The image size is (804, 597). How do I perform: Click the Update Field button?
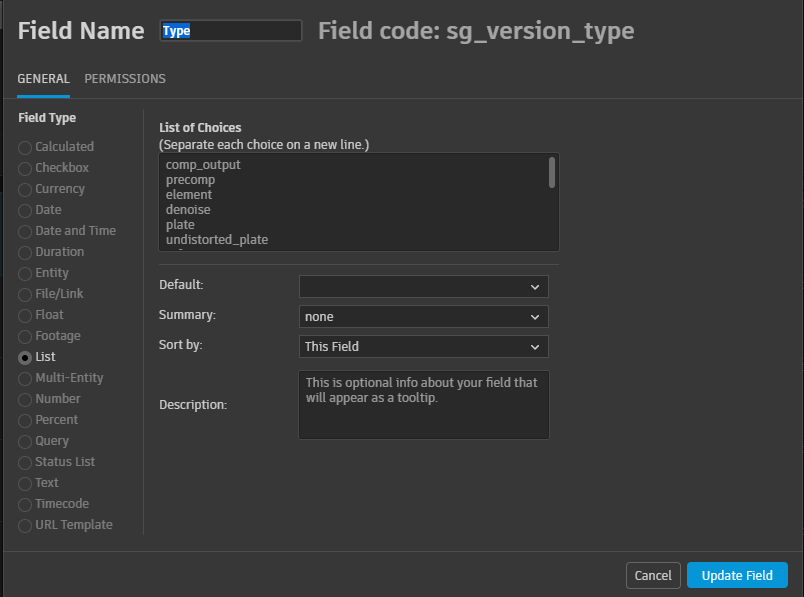tap(737, 575)
